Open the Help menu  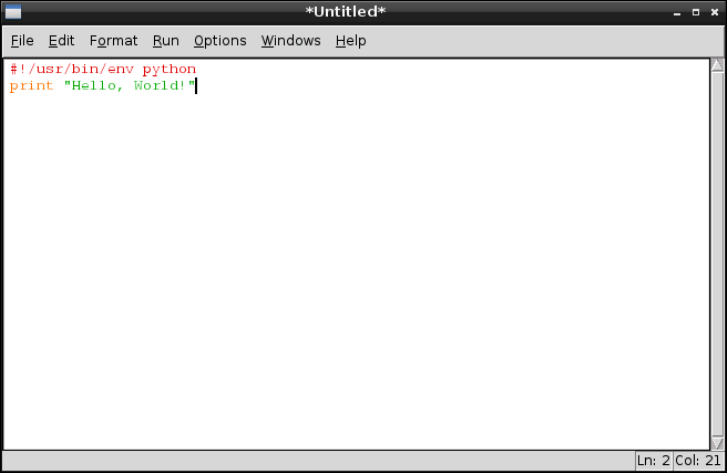(351, 41)
